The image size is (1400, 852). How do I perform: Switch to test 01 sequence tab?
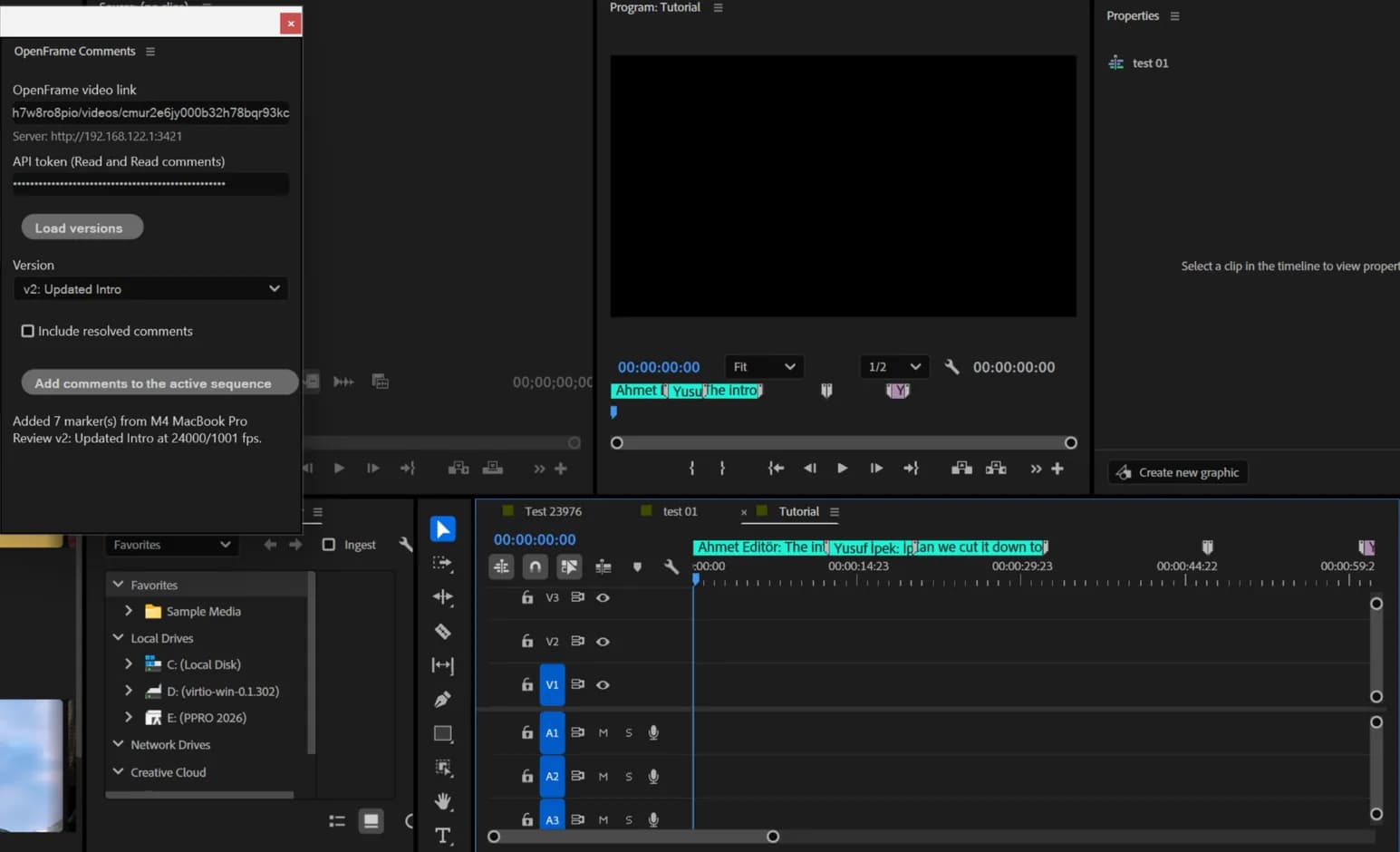(680, 511)
